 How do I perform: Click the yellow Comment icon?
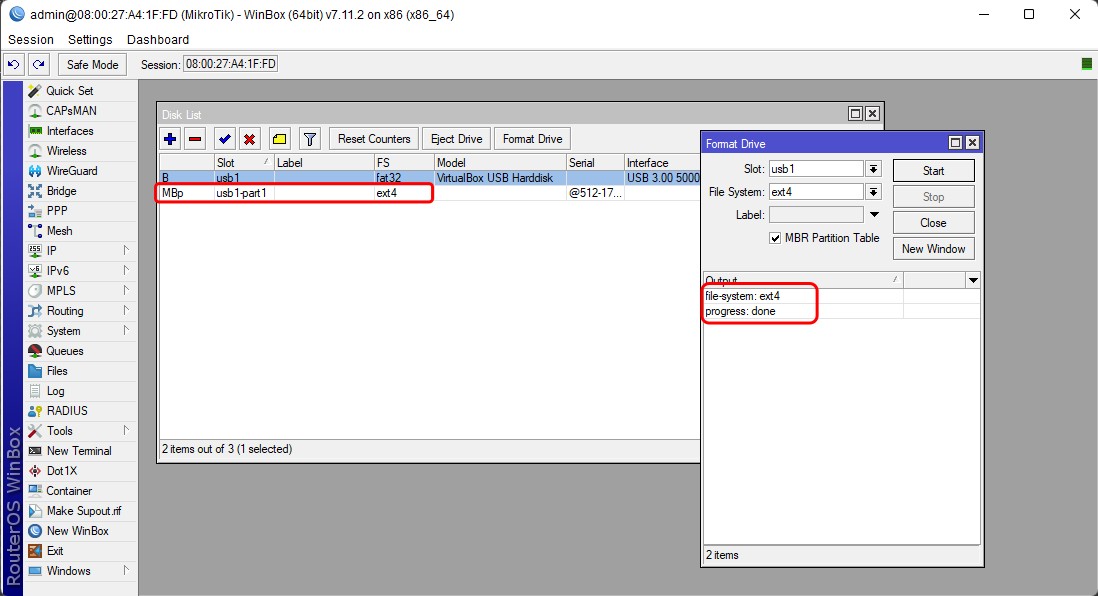click(x=280, y=139)
